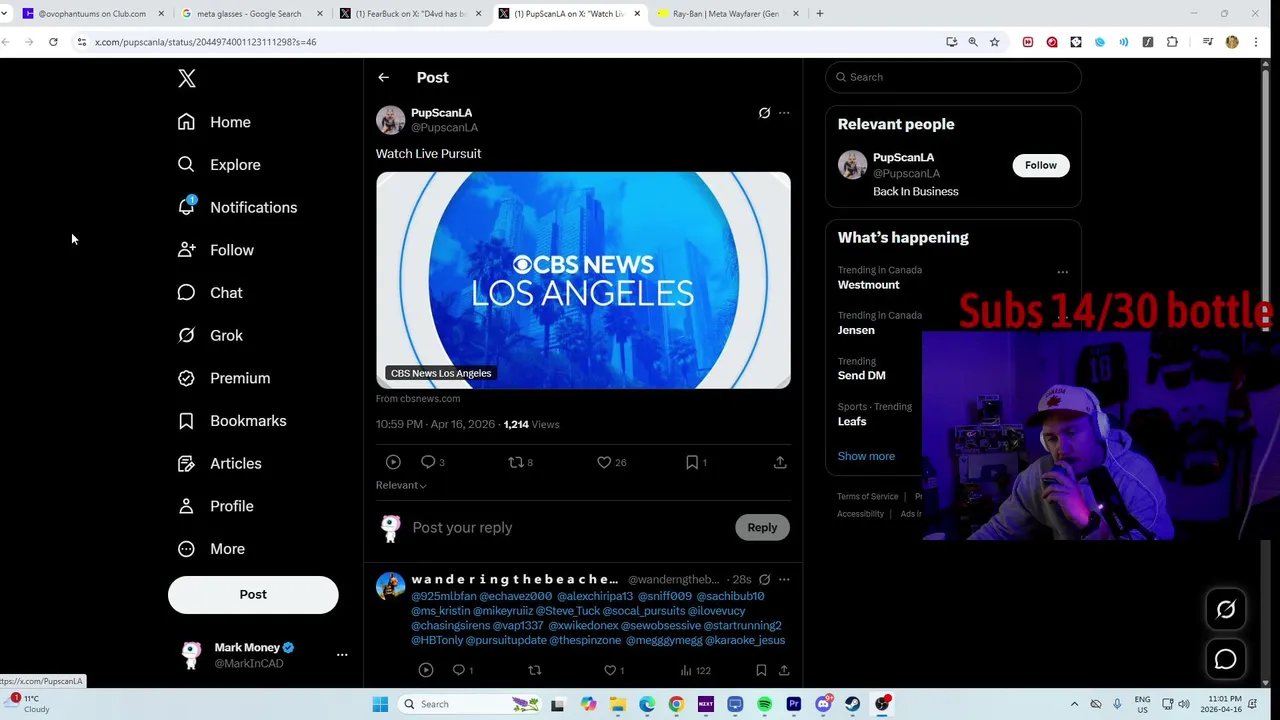1280x720 pixels.
Task: Show hidden system tray icons
Action: coord(1074,704)
